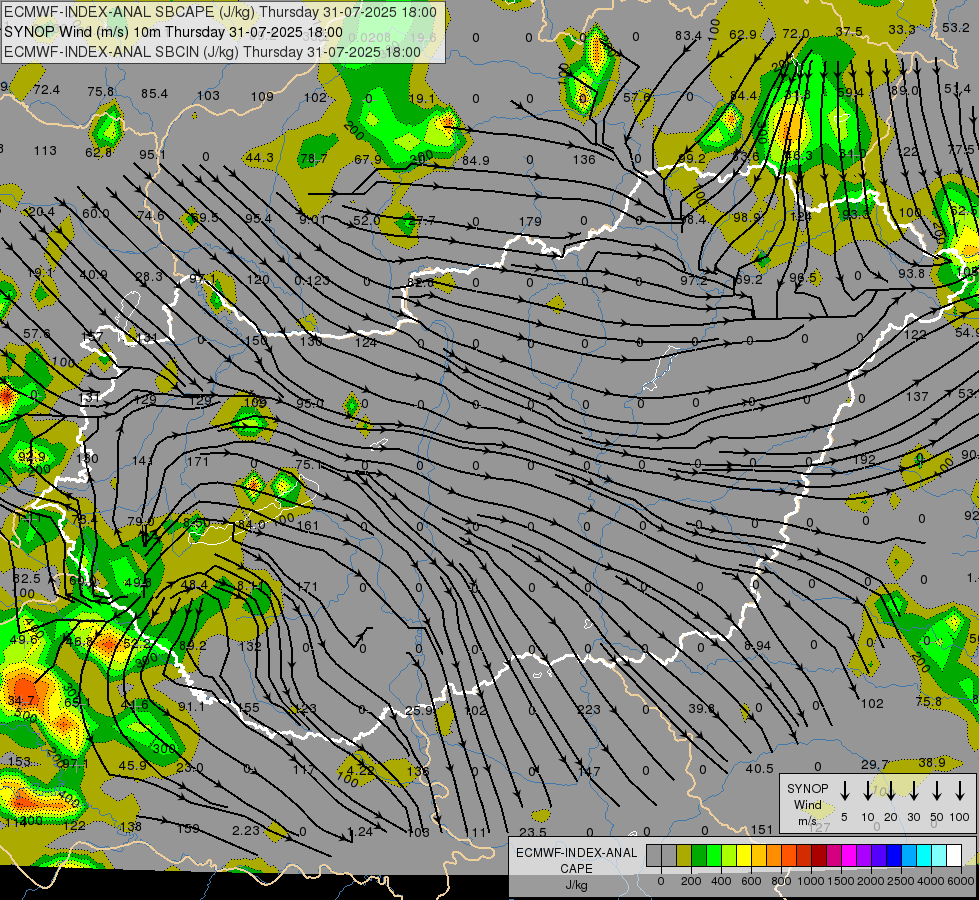Click the map value 44.3
The image size is (979, 900).
click(259, 157)
